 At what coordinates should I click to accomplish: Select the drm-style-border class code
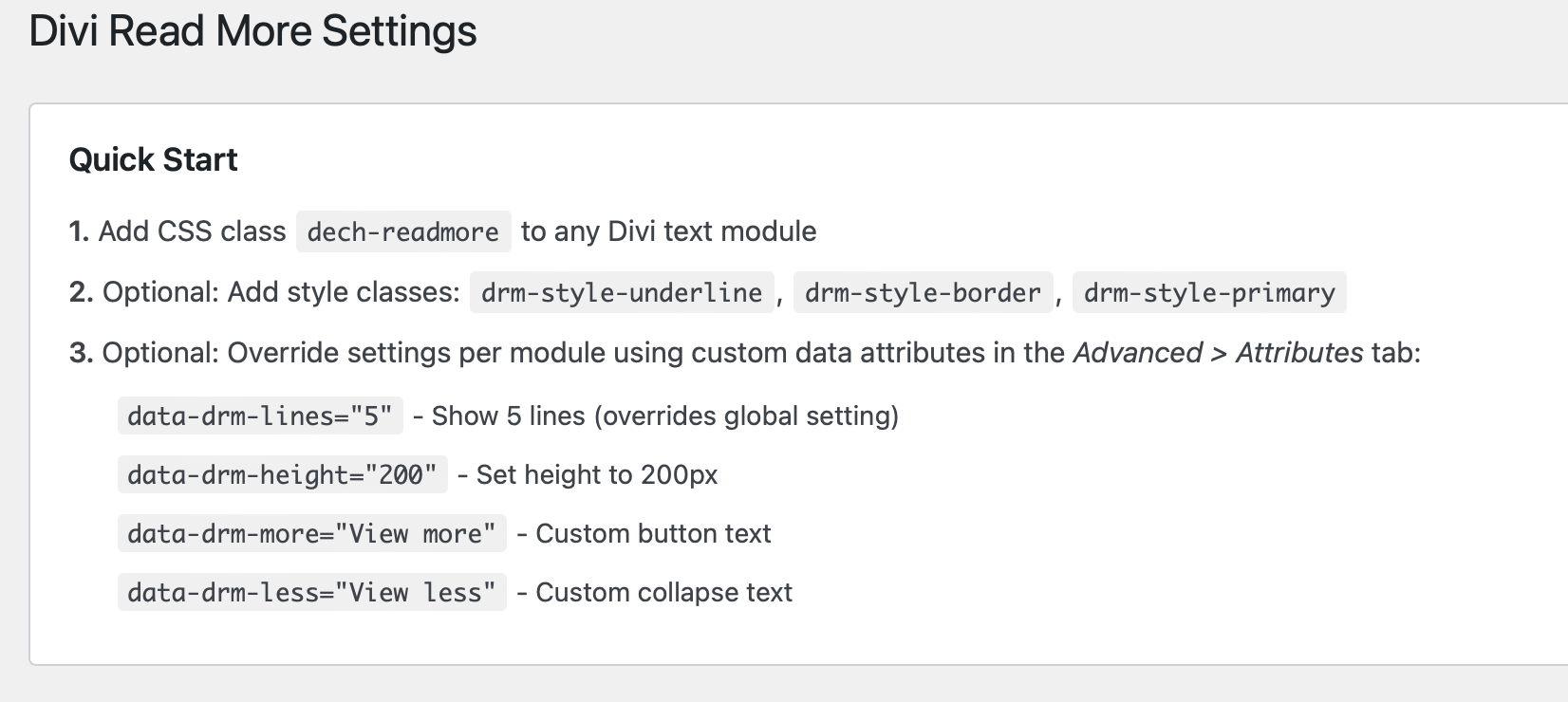pyautogui.click(x=923, y=292)
